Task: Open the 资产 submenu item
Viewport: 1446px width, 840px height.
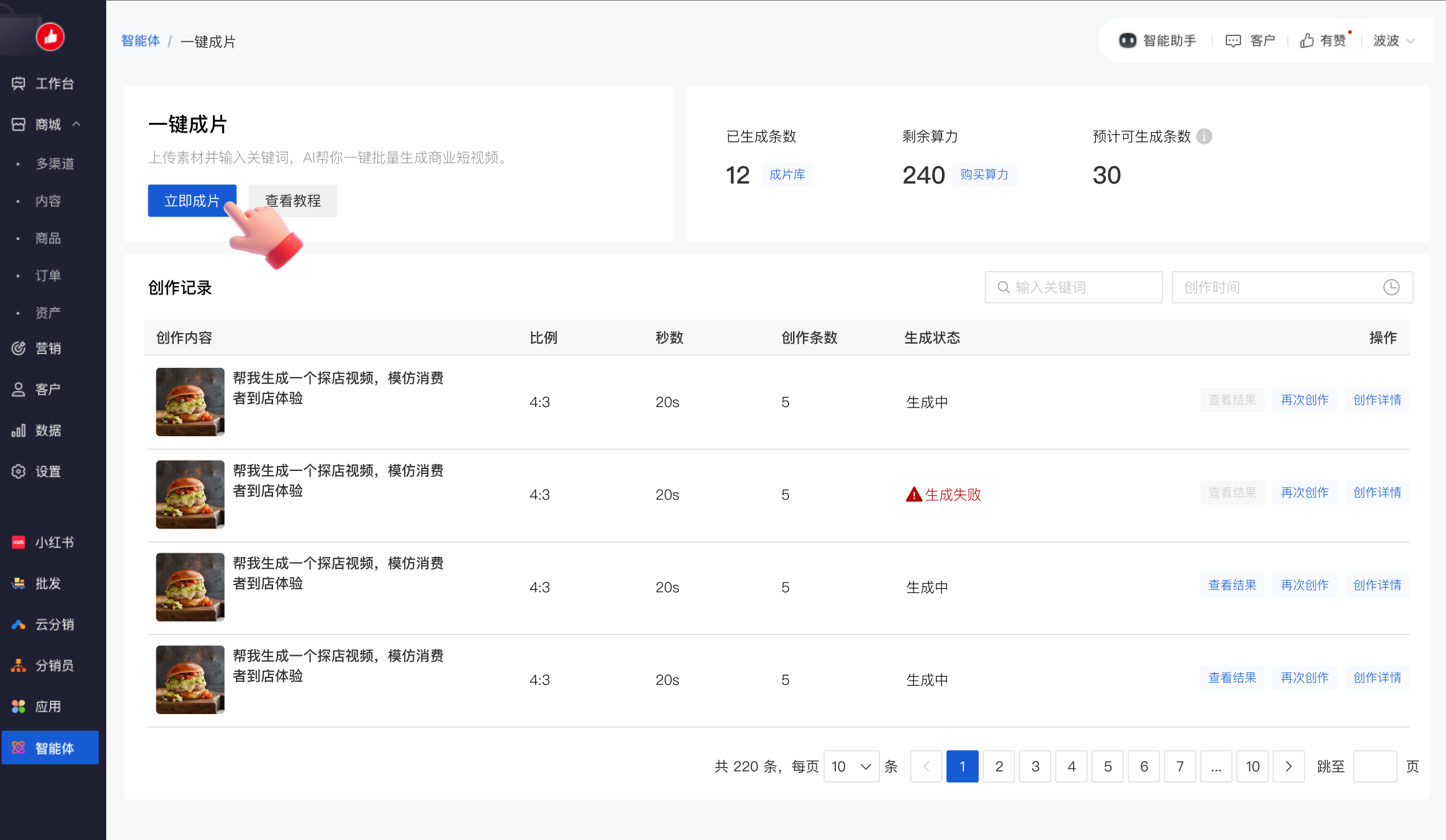Action: [x=48, y=313]
